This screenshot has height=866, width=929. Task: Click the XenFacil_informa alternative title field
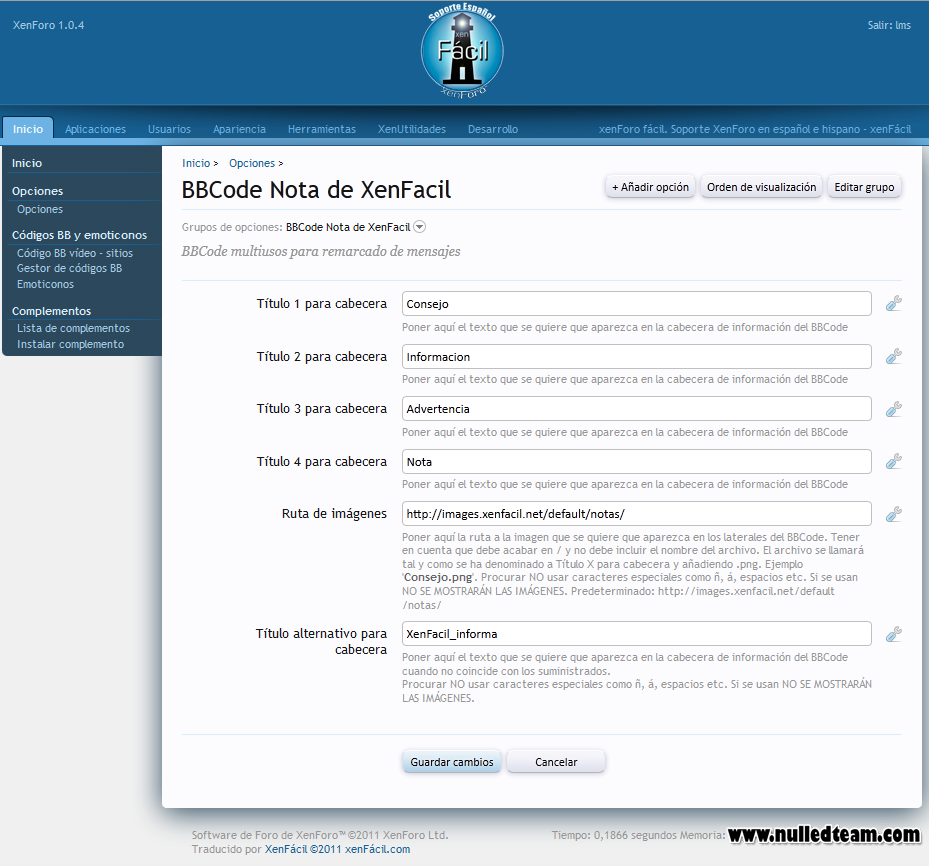[636, 634]
